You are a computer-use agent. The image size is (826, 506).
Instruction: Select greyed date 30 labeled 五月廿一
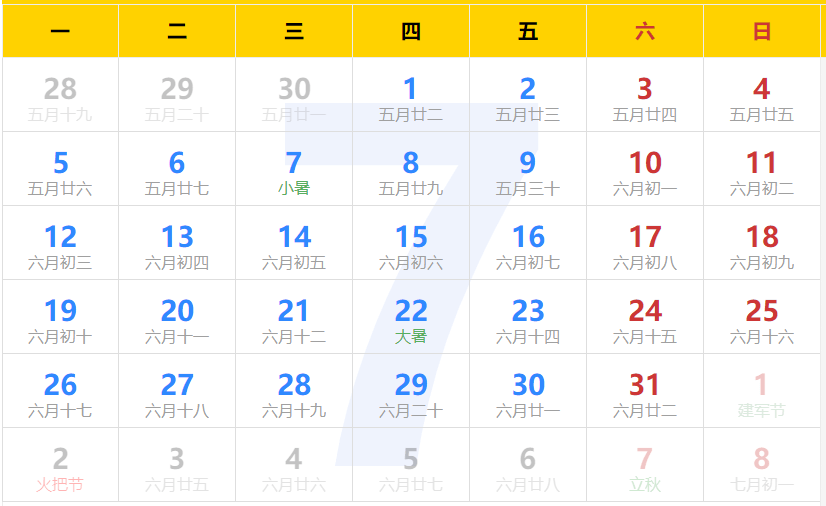pos(294,95)
